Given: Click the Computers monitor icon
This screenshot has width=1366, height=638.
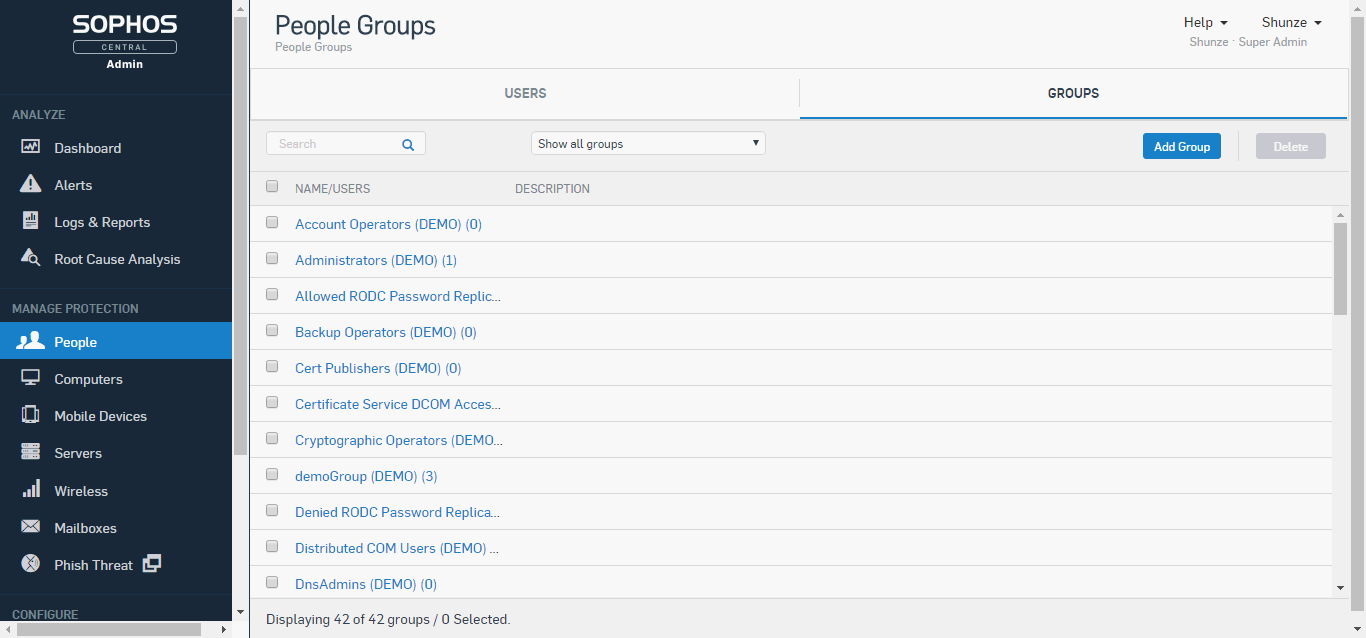Looking at the screenshot, I should pyautogui.click(x=30, y=378).
